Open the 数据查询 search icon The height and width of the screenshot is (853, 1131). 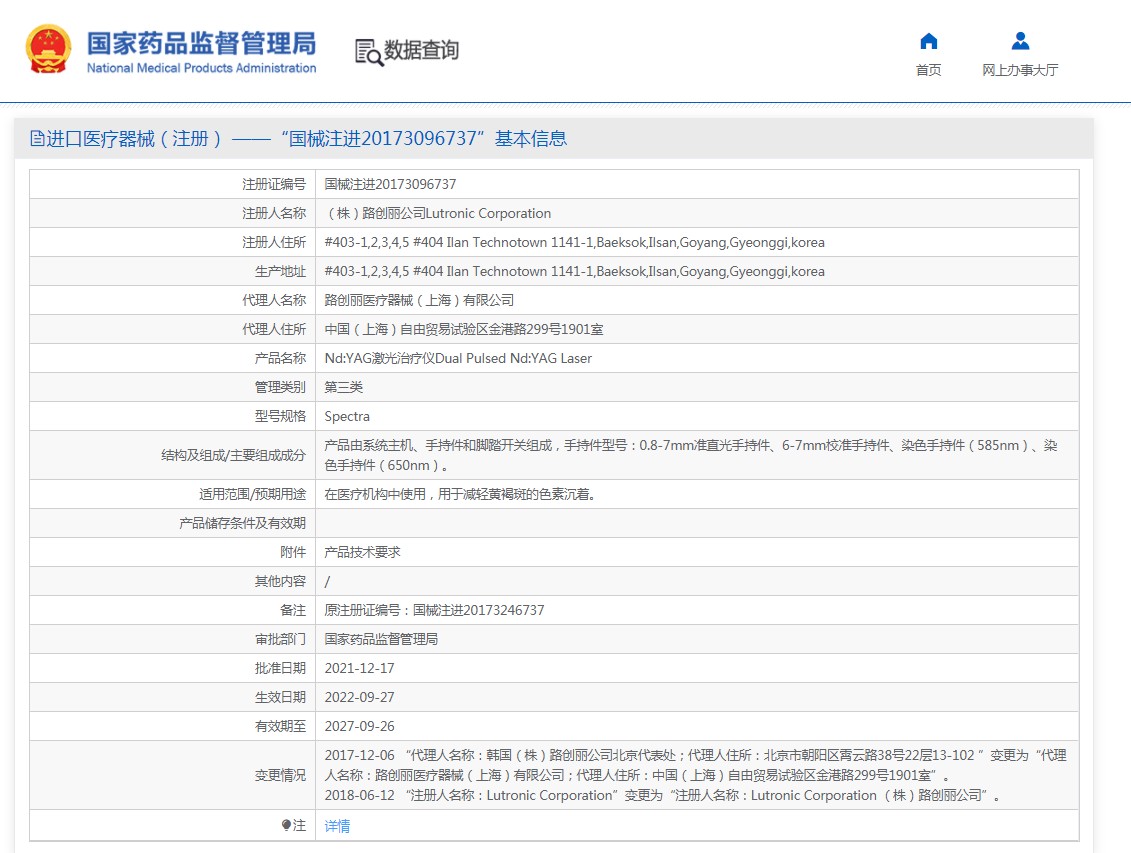point(369,53)
